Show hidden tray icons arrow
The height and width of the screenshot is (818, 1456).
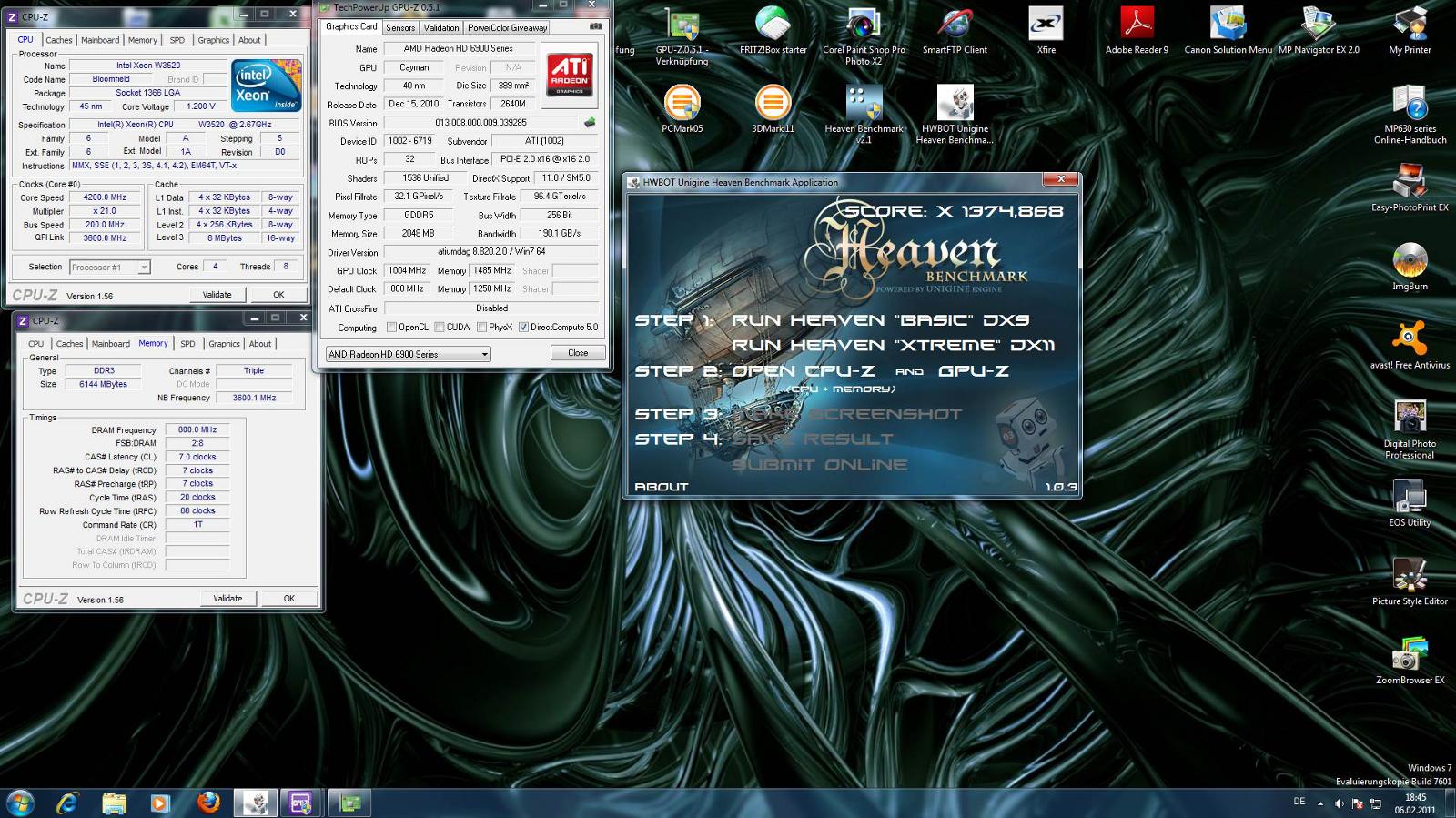click(1320, 803)
